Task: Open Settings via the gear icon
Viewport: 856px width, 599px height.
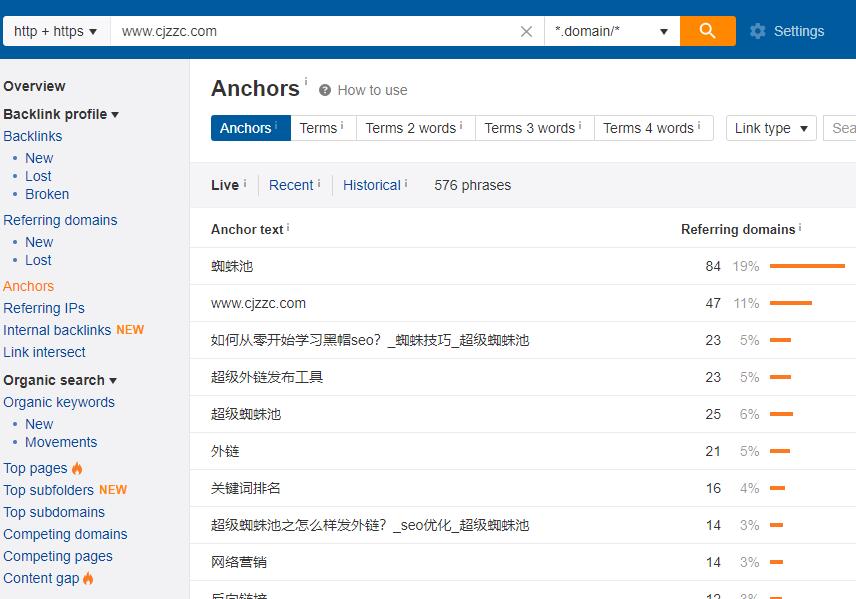Action: click(758, 31)
